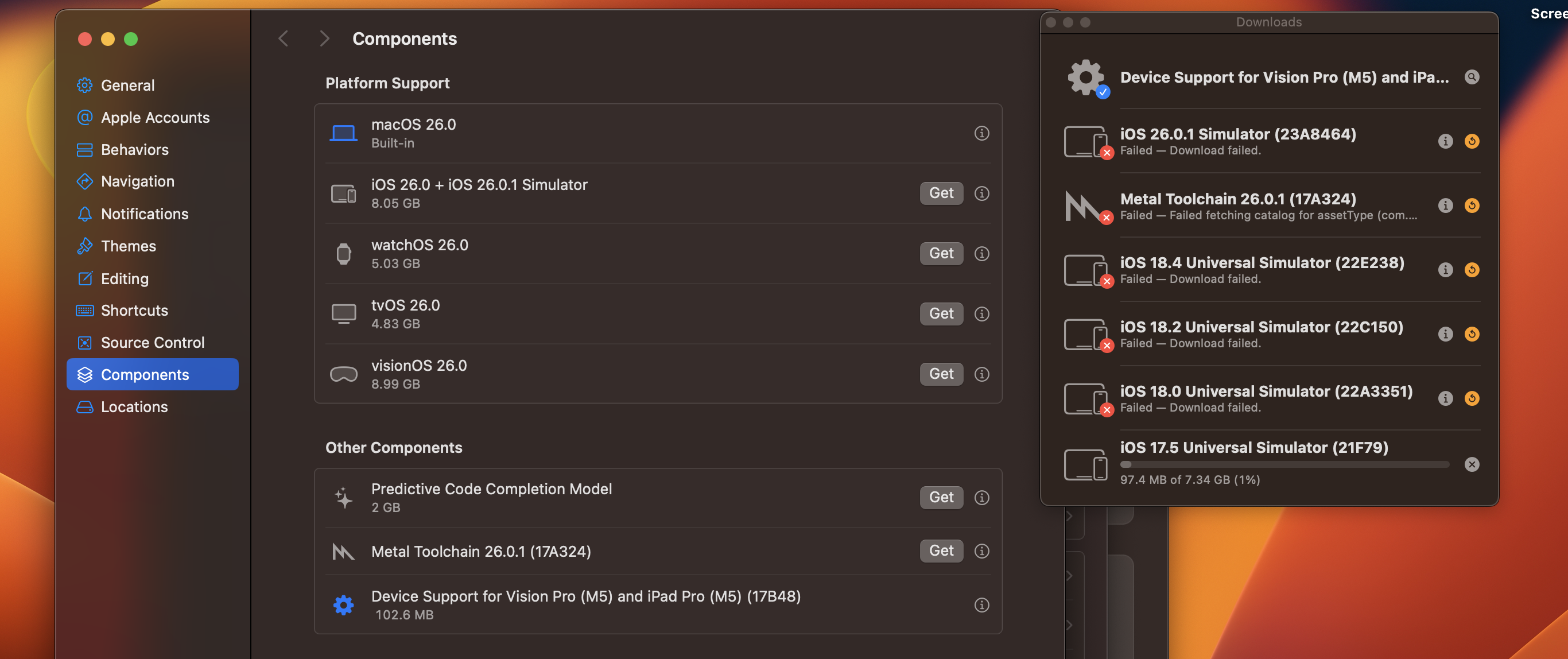Image resolution: width=1568 pixels, height=659 pixels.
Task: Retry the iOS 18.0 Universal Simulator download
Action: click(1471, 398)
